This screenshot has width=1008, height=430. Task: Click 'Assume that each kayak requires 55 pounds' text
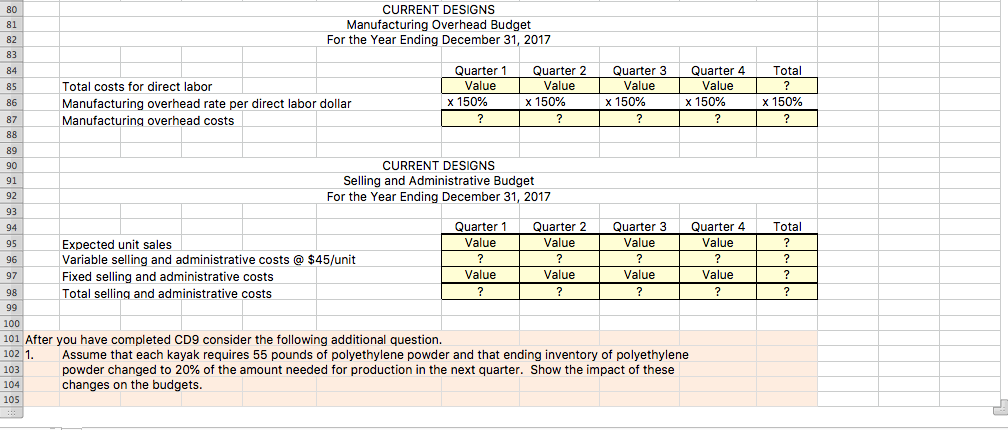click(375, 355)
